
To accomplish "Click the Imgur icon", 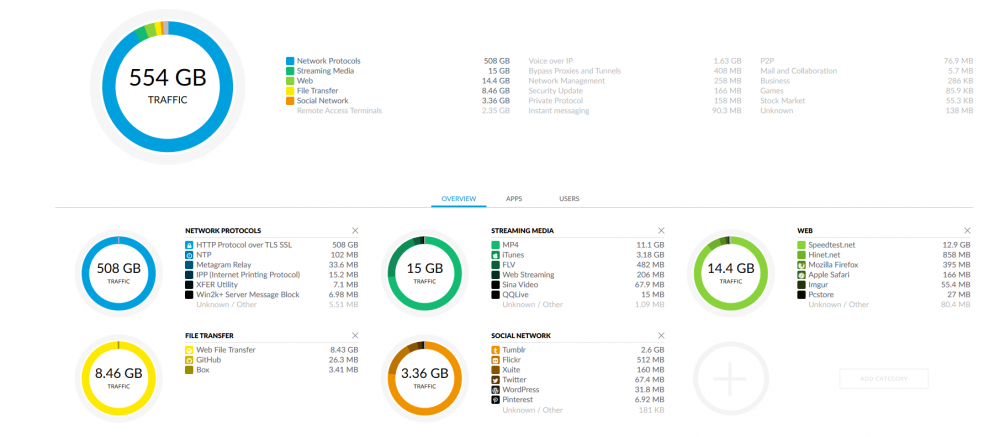I will pos(801,285).
